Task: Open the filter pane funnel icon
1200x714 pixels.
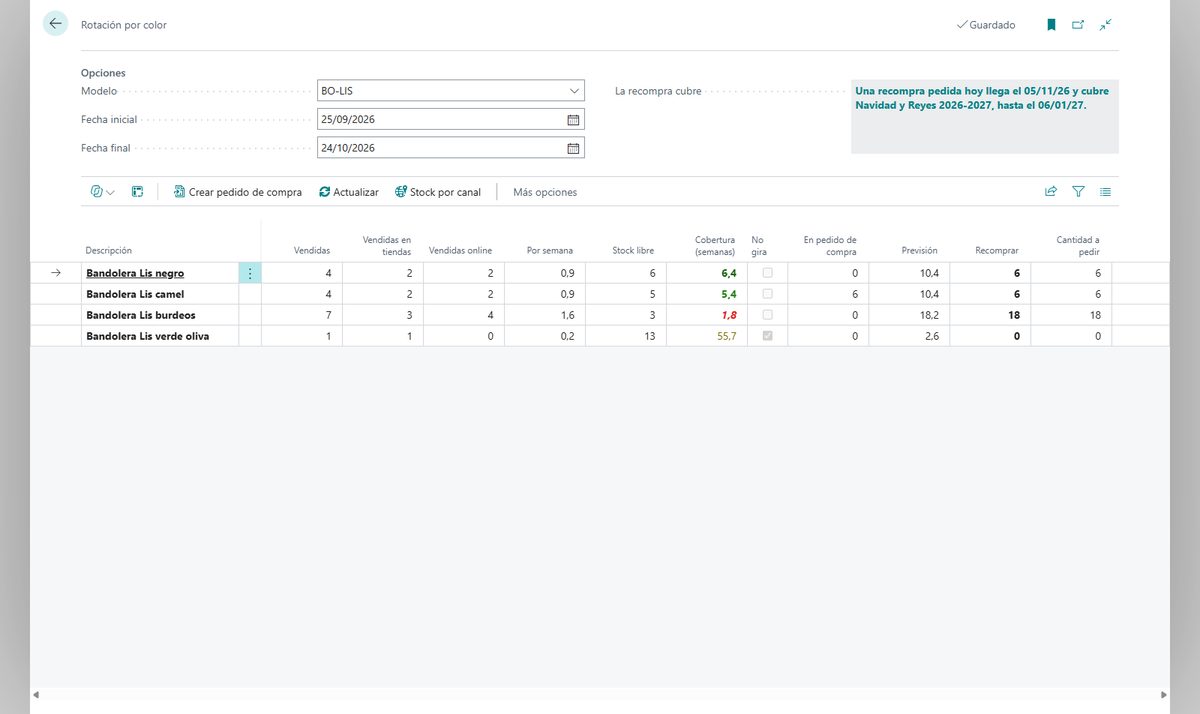Action: click(1078, 192)
